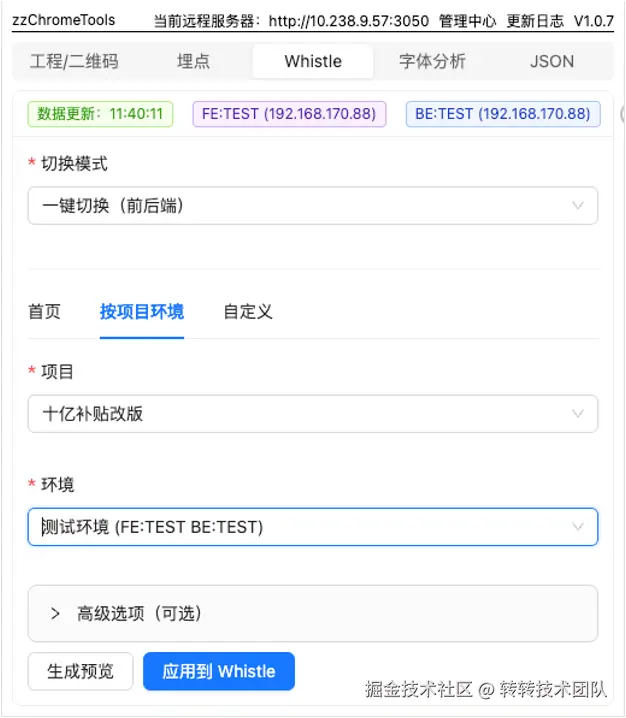626x718 pixels.
Task: Apply settings with 应用到 Whistle button
Action: pyautogui.click(x=218, y=671)
